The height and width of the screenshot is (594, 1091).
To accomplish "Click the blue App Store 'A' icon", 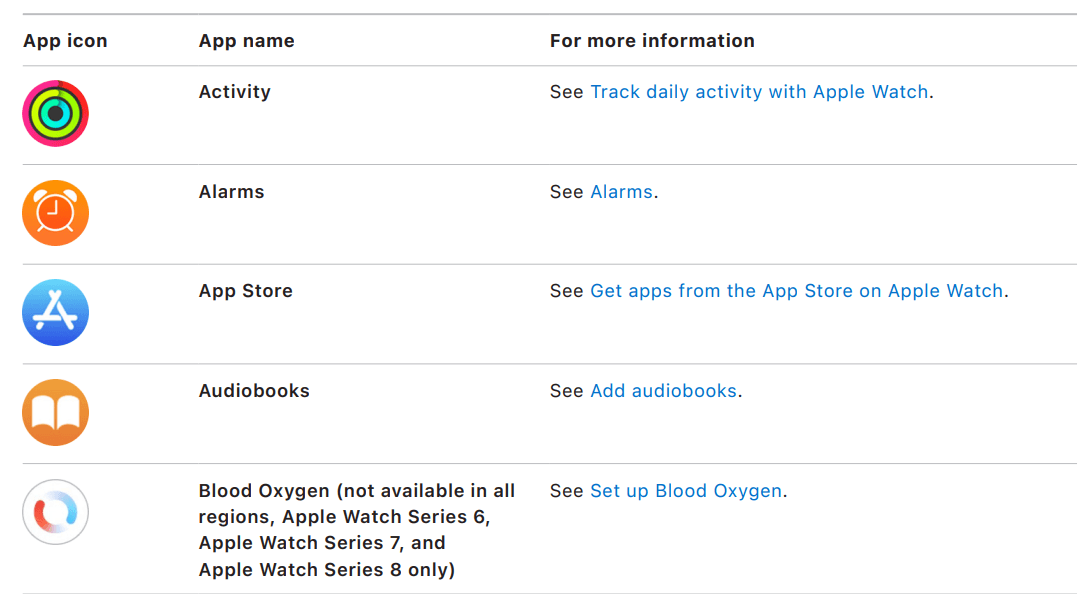I will (55, 313).
